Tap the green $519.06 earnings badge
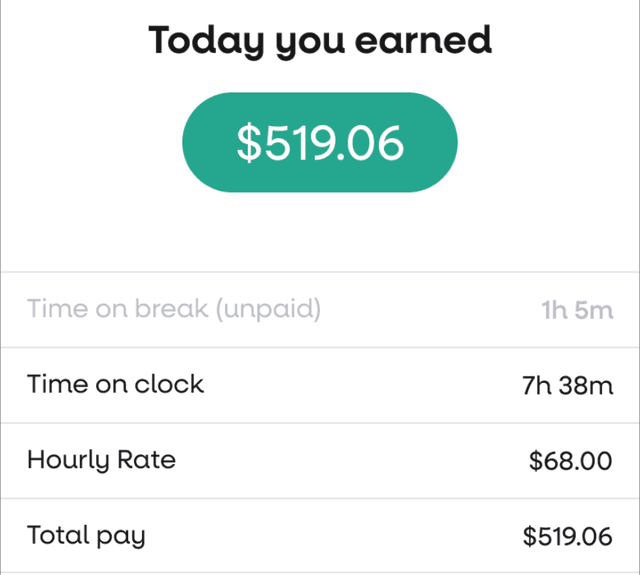 (x=319, y=143)
